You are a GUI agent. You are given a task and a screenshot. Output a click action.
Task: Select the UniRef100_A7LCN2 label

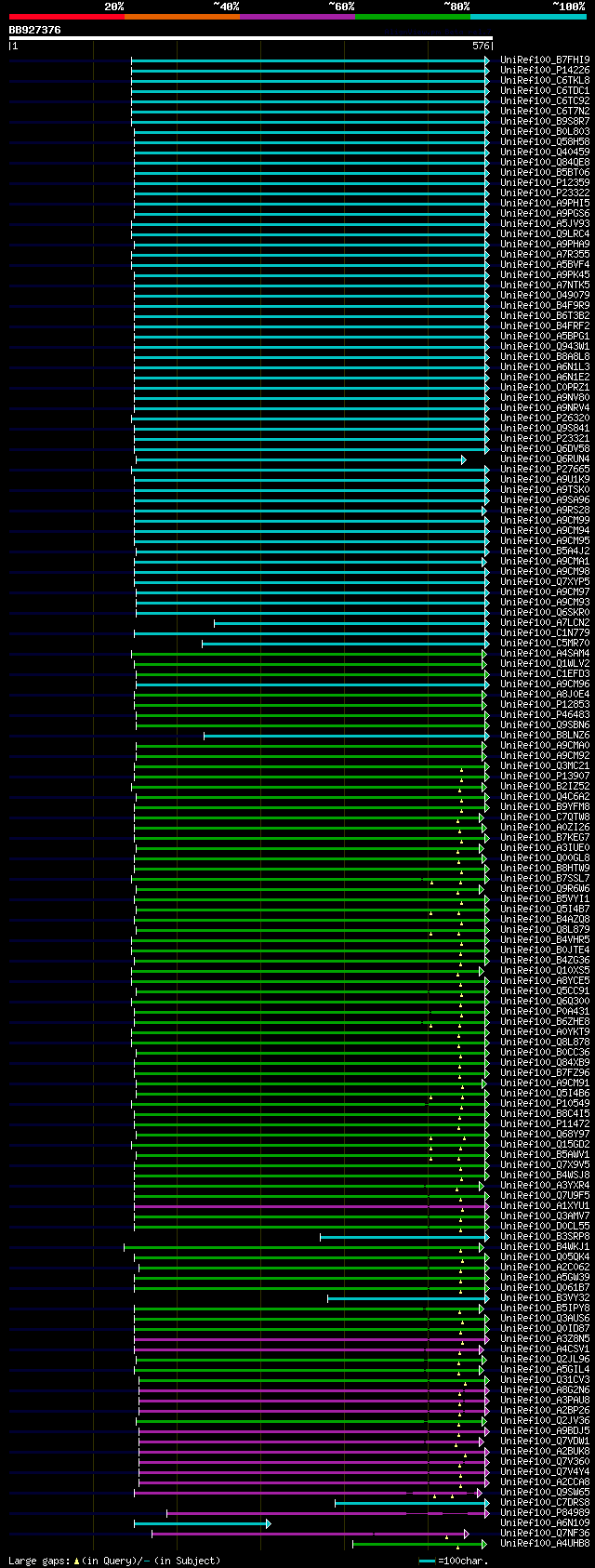pyautogui.click(x=545, y=622)
